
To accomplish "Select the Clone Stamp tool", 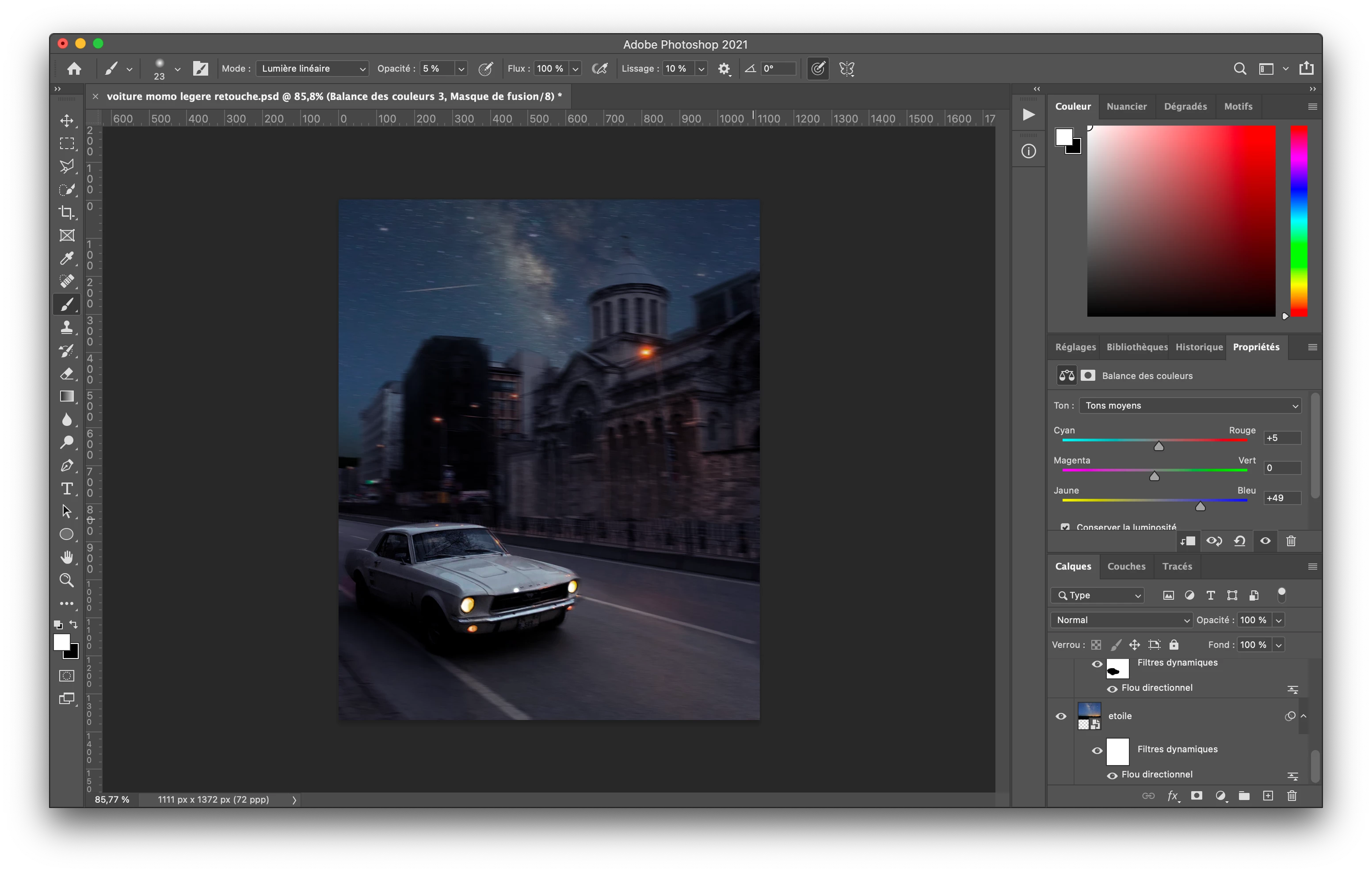I will (67, 327).
